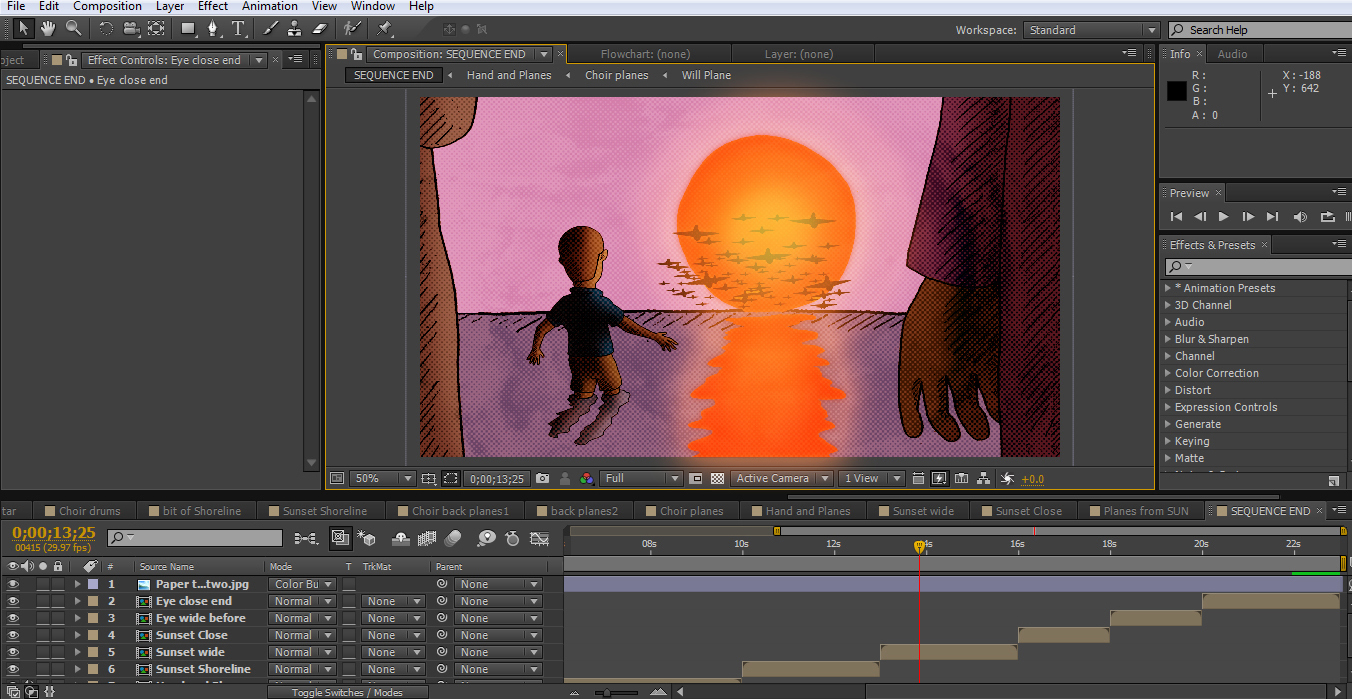Select the Zoom magnifier tool

(73, 29)
